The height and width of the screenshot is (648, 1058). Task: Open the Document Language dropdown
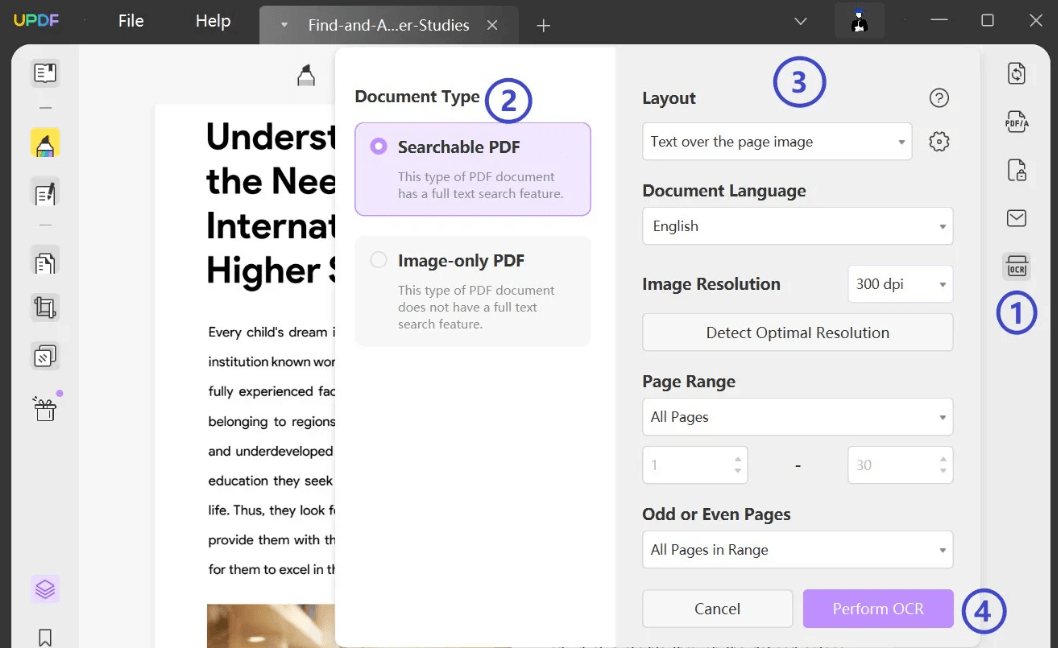(x=797, y=226)
